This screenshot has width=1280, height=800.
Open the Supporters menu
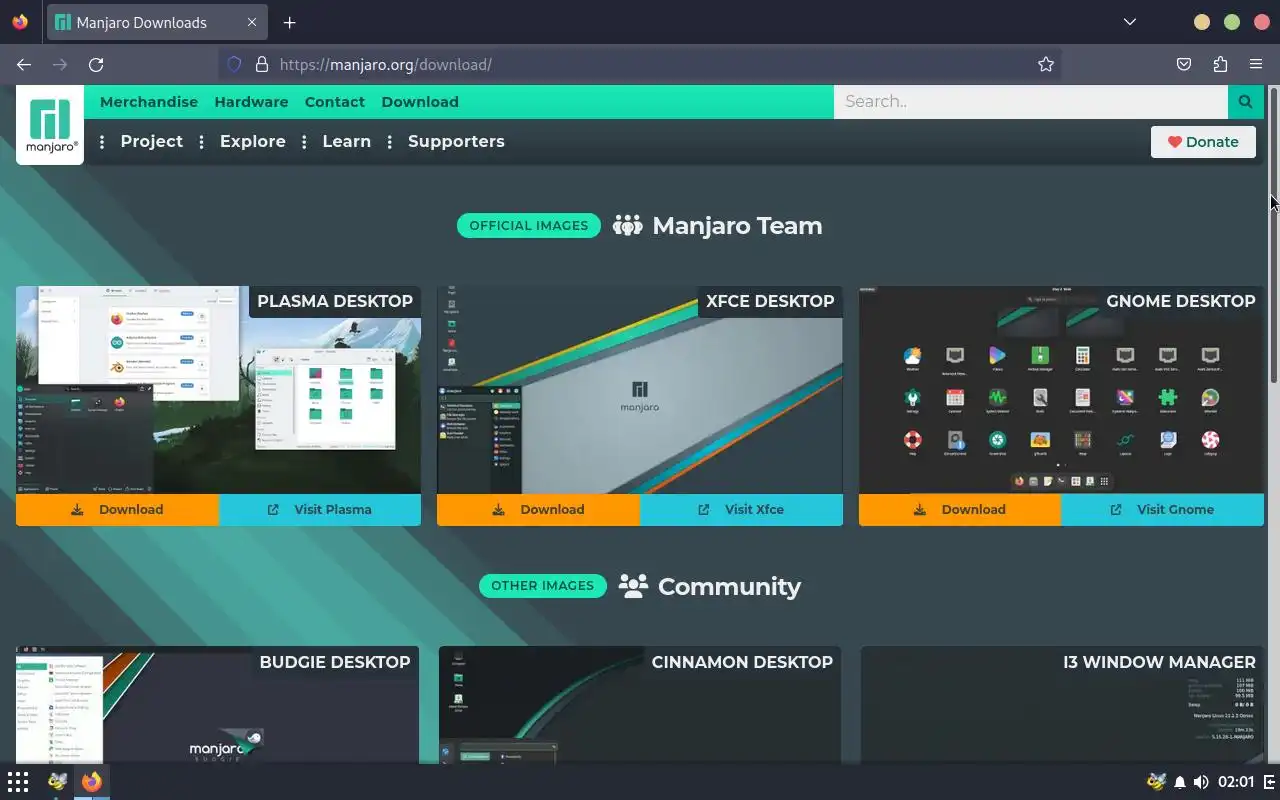[x=456, y=141]
